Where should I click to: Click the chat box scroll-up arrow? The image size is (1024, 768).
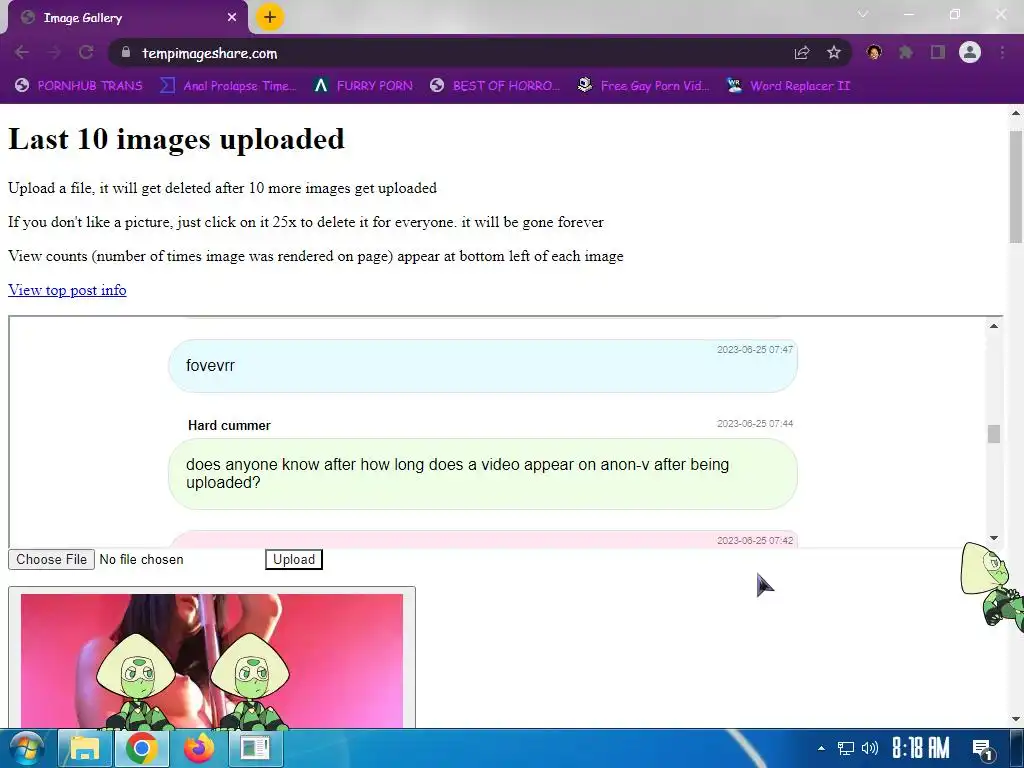pos(994,326)
